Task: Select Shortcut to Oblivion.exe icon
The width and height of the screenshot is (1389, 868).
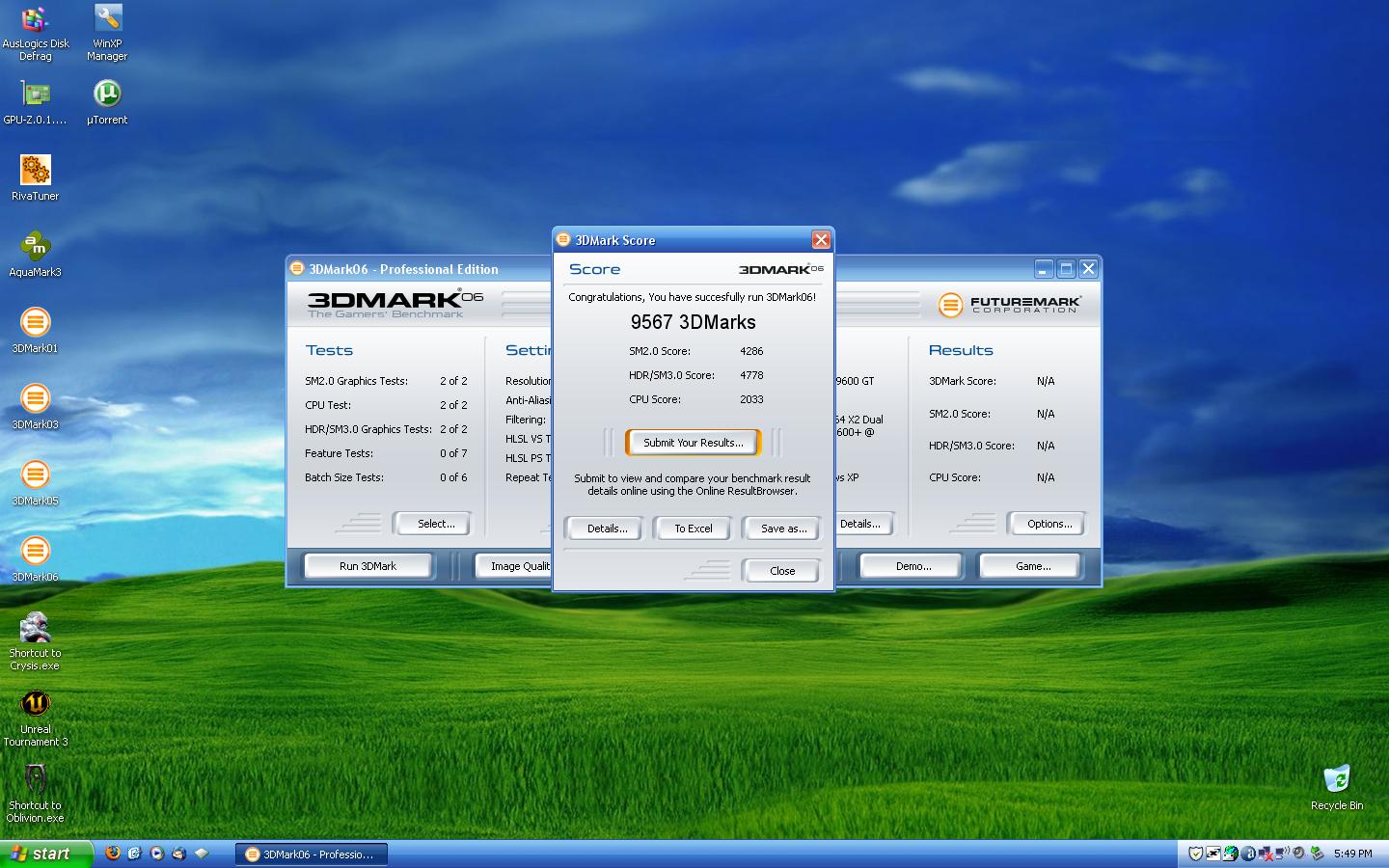Action: point(36,794)
